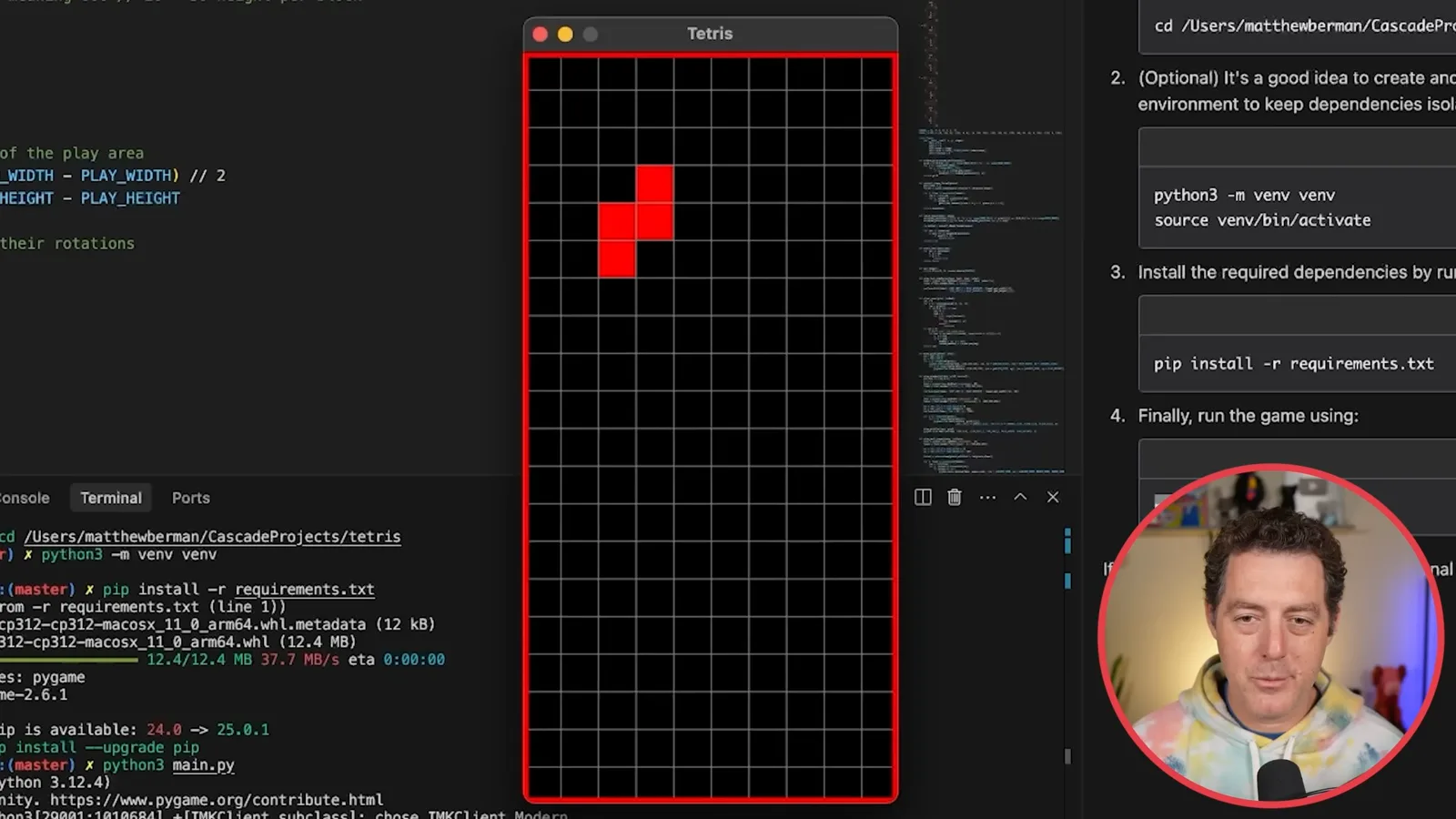Click the pip download progress bar in terminal
Screen dimensions: 1456x819
(69, 660)
